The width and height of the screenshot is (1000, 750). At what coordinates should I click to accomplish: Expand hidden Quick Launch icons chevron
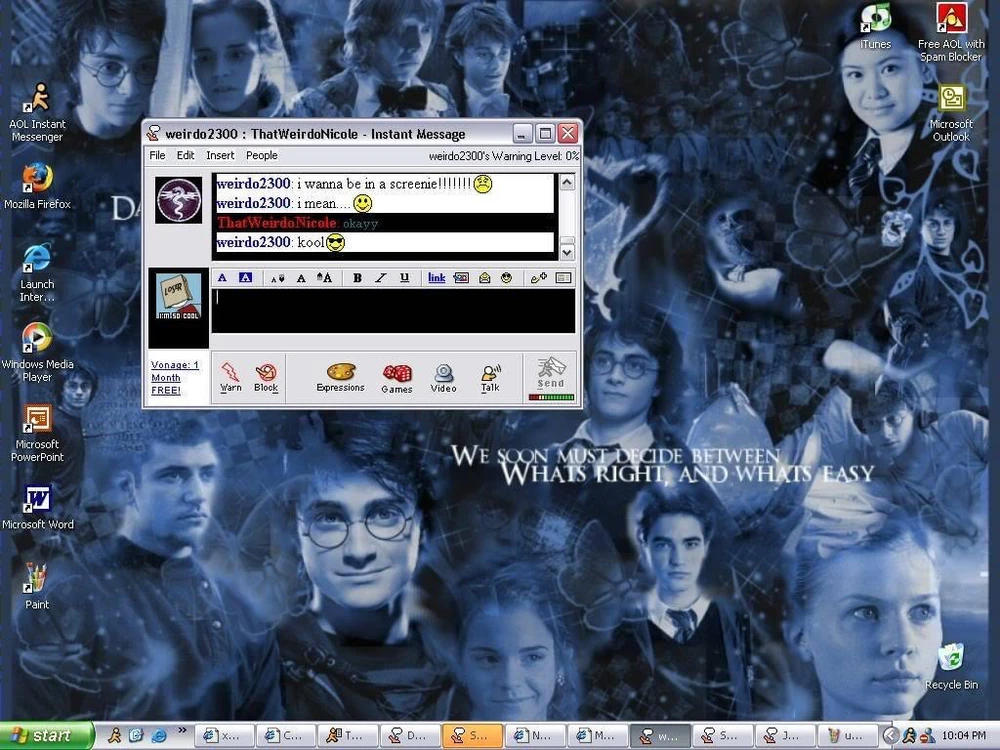(181, 732)
